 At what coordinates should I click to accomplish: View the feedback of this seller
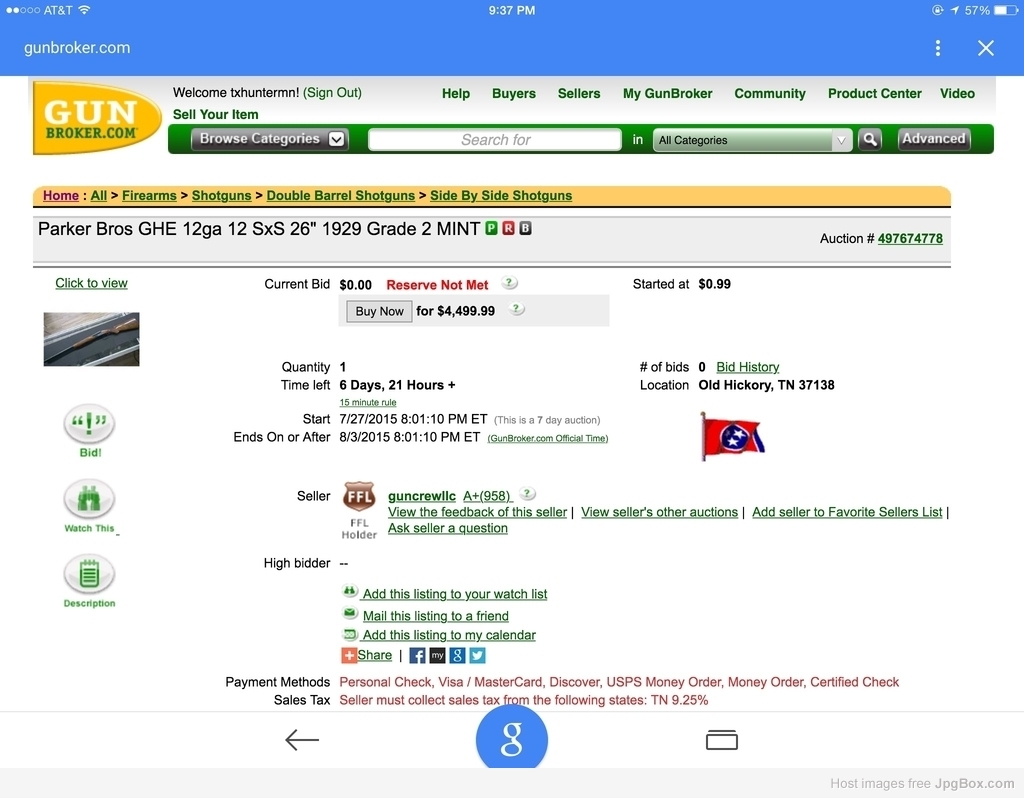[x=477, y=512]
